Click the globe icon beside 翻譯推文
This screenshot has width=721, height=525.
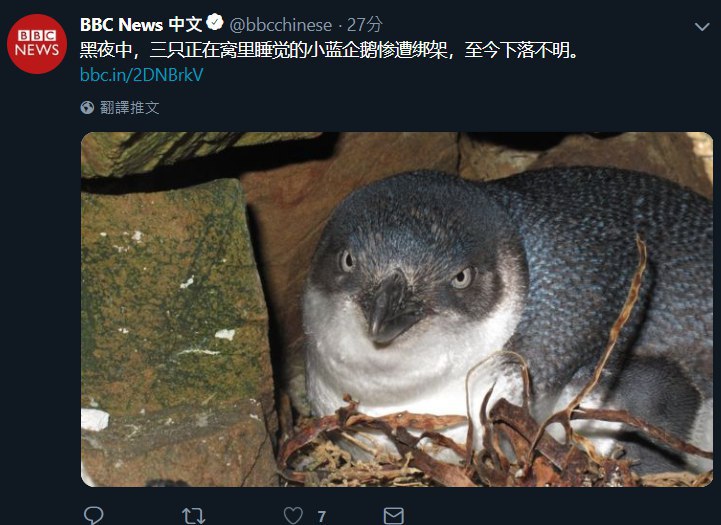pyautogui.click(x=87, y=108)
